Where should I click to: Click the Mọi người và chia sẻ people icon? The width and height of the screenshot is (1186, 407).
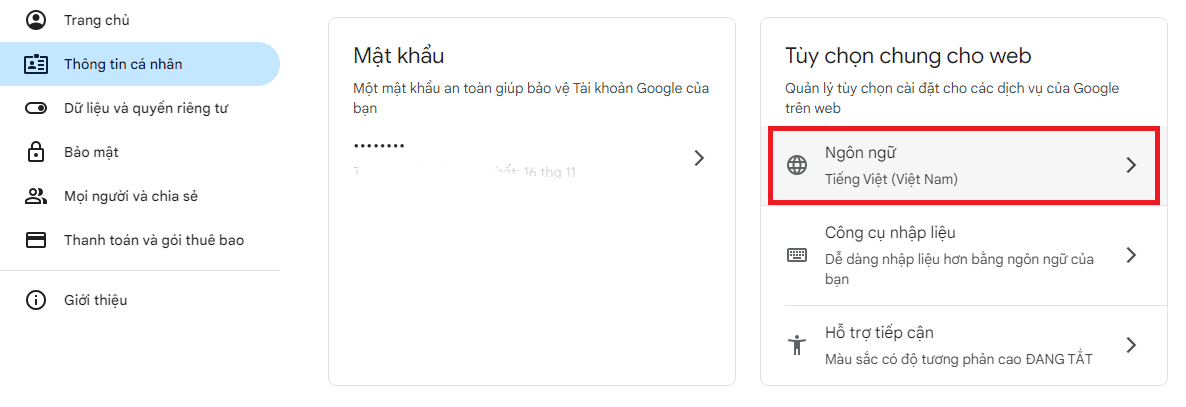[x=36, y=197]
